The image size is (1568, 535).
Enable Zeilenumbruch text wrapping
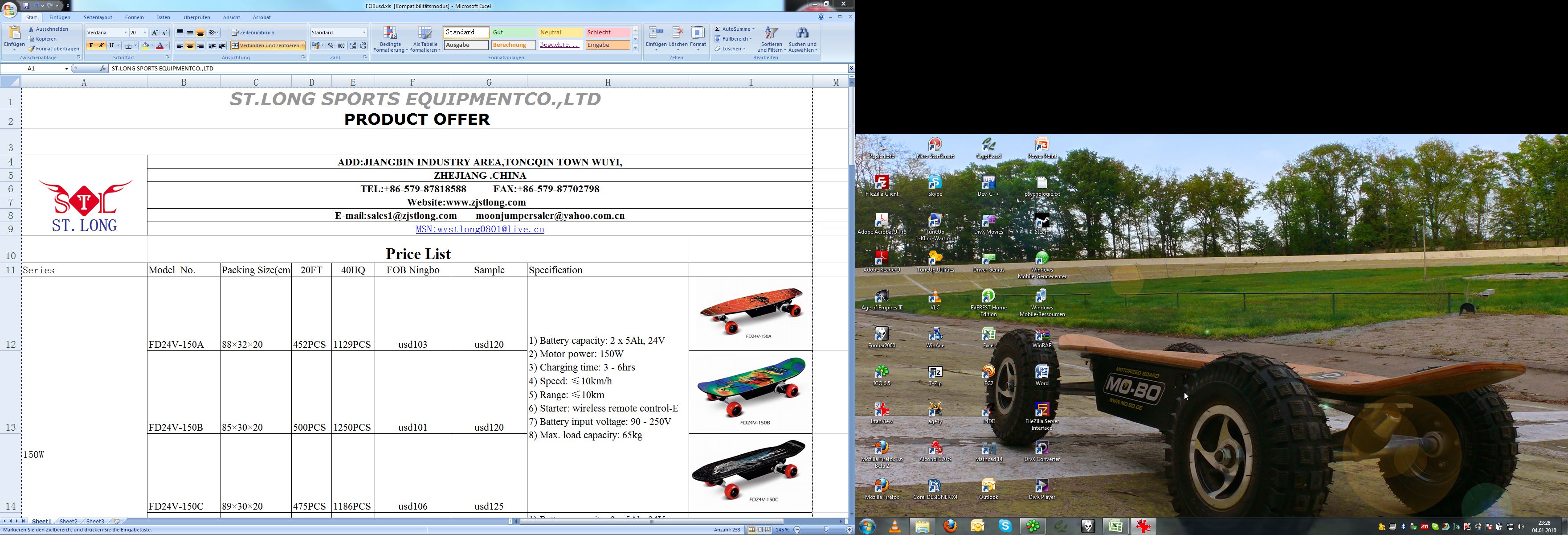[253, 33]
